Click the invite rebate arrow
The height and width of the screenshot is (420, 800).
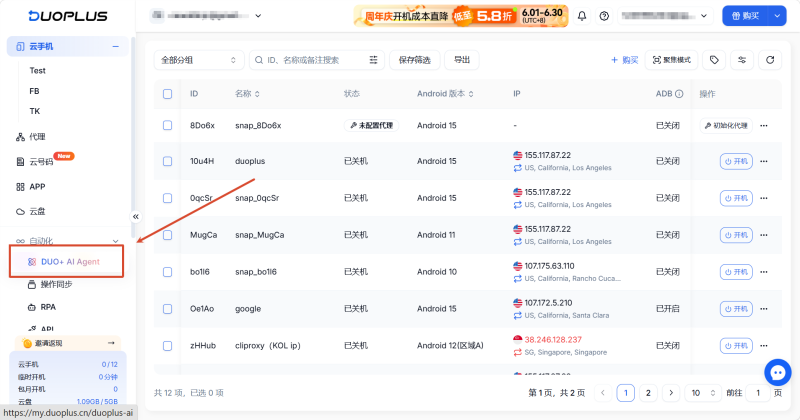coord(111,343)
